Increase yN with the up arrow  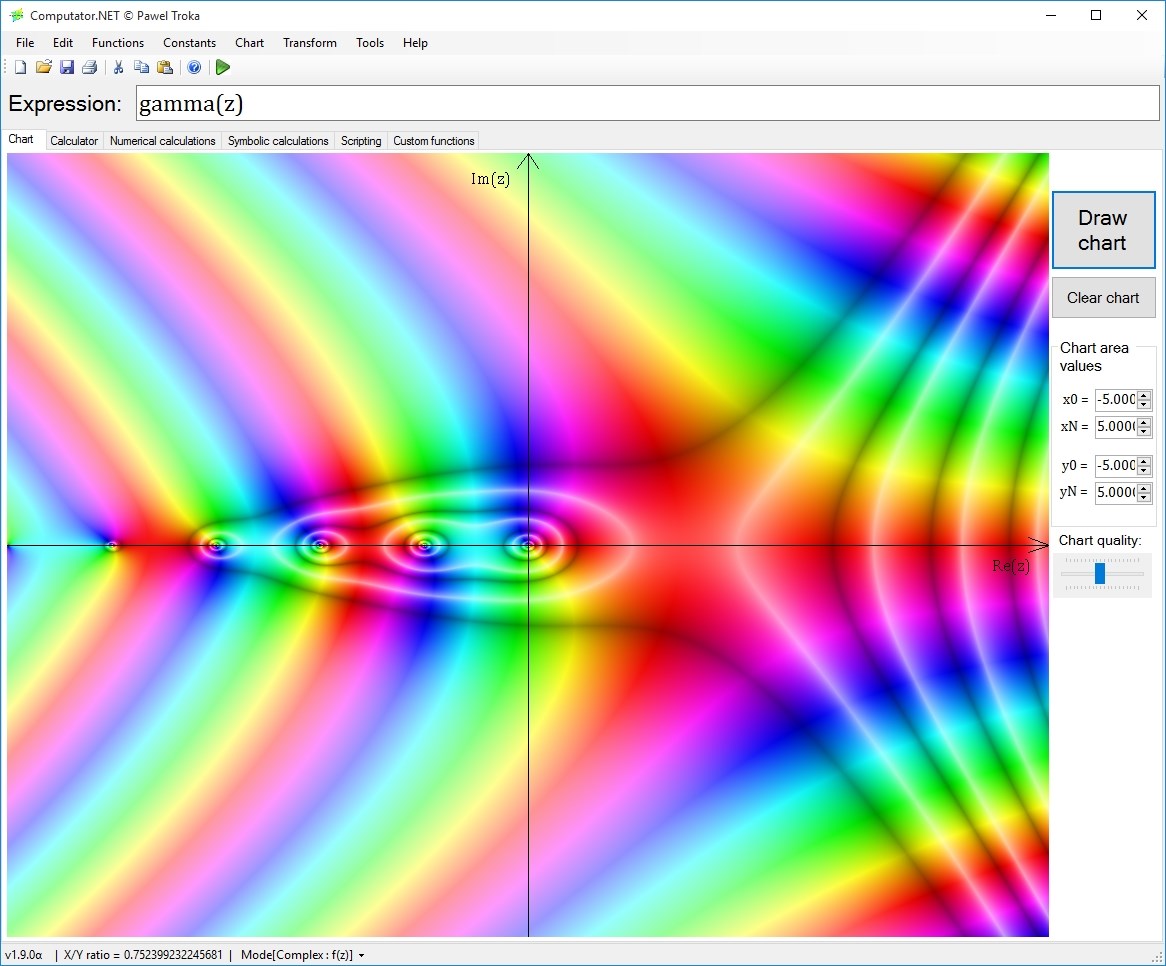[1144, 488]
